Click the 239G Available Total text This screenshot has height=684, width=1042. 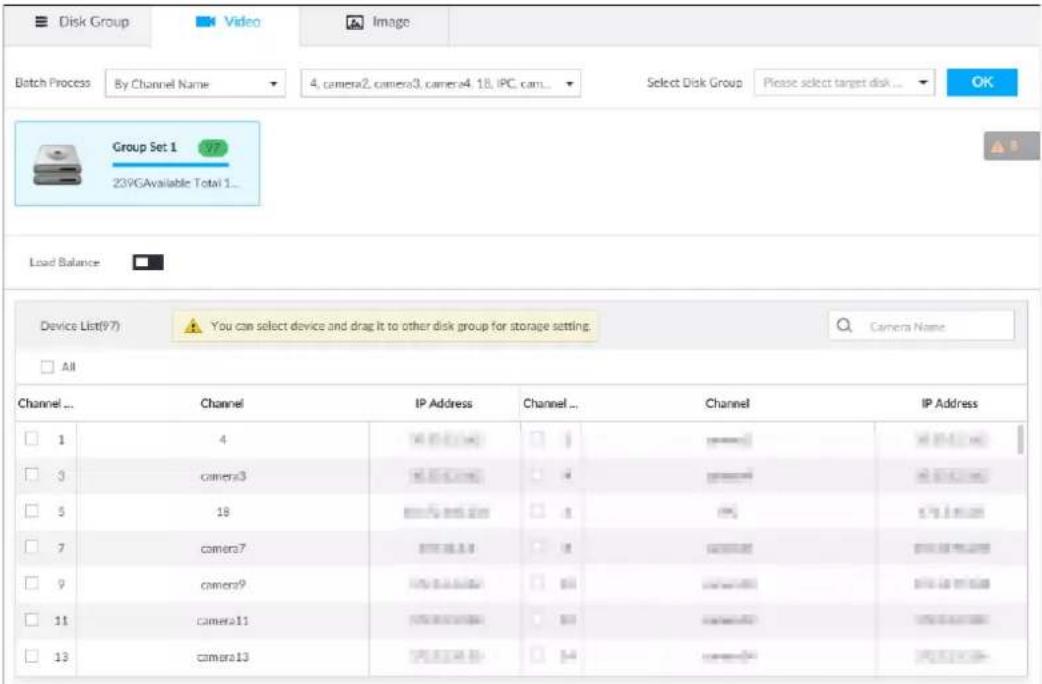(175, 183)
